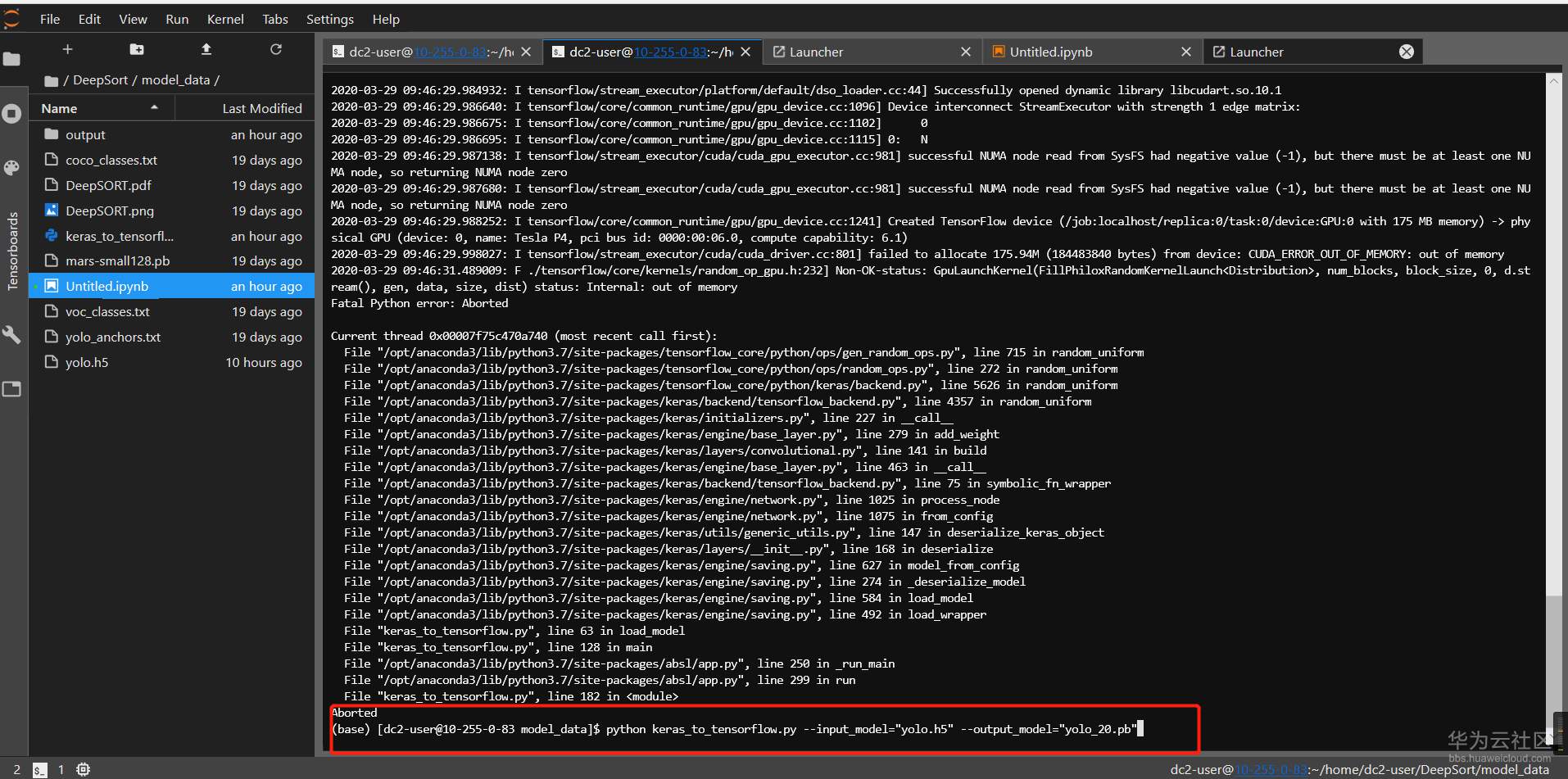Close the first Launcher tab
Image resolution: width=1568 pixels, height=779 pixels.
coord(966,52)
